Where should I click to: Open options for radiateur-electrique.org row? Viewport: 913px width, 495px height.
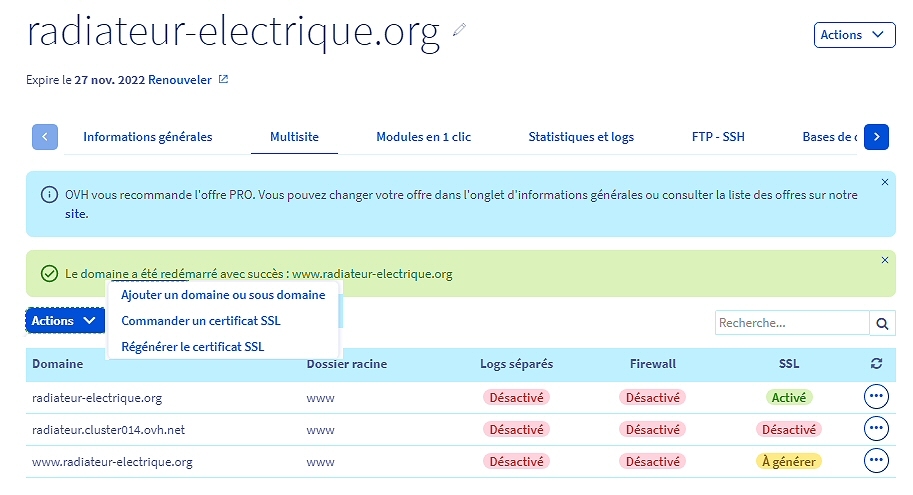click(x=876, y=397)
